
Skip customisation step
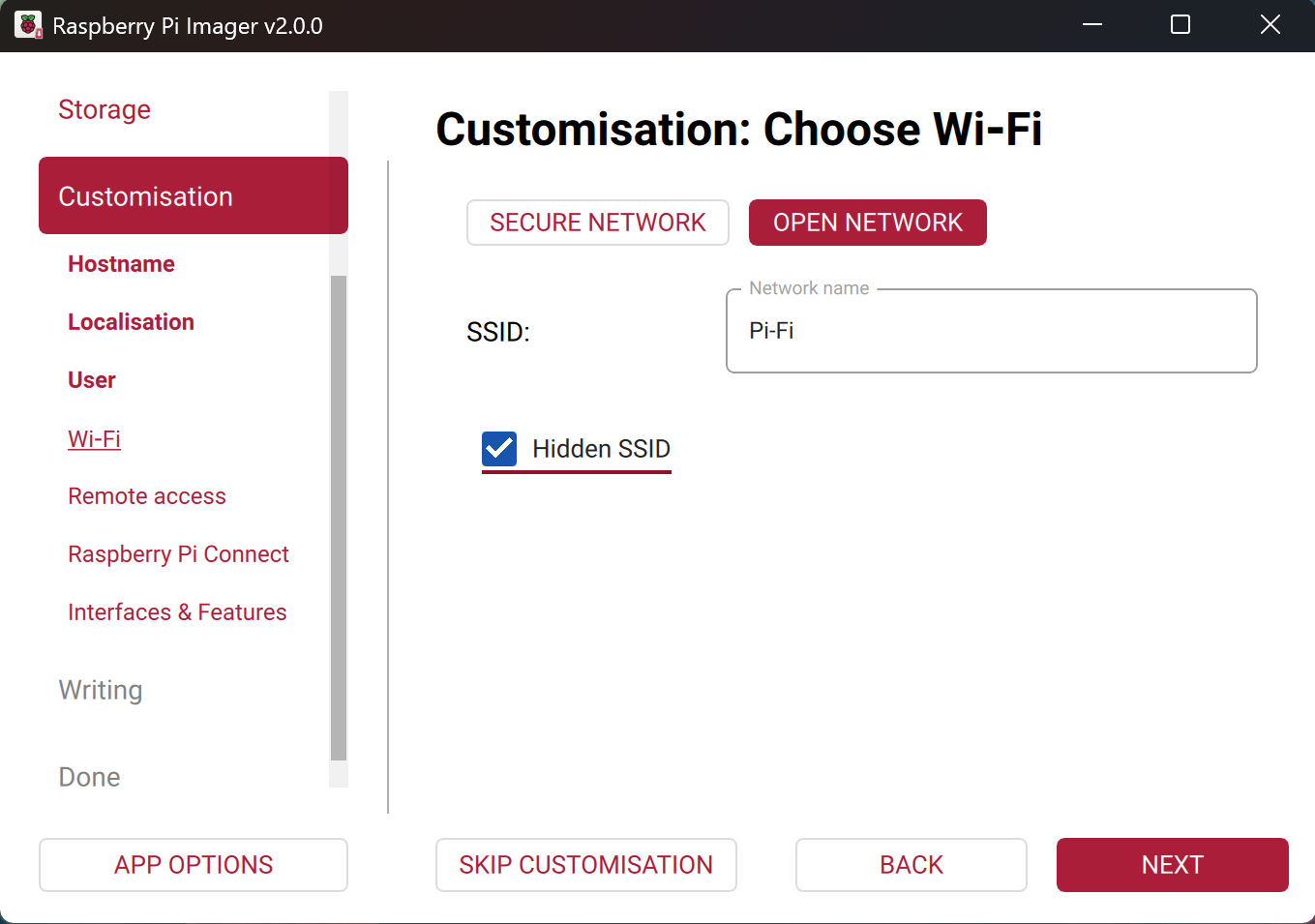point(585,865)
